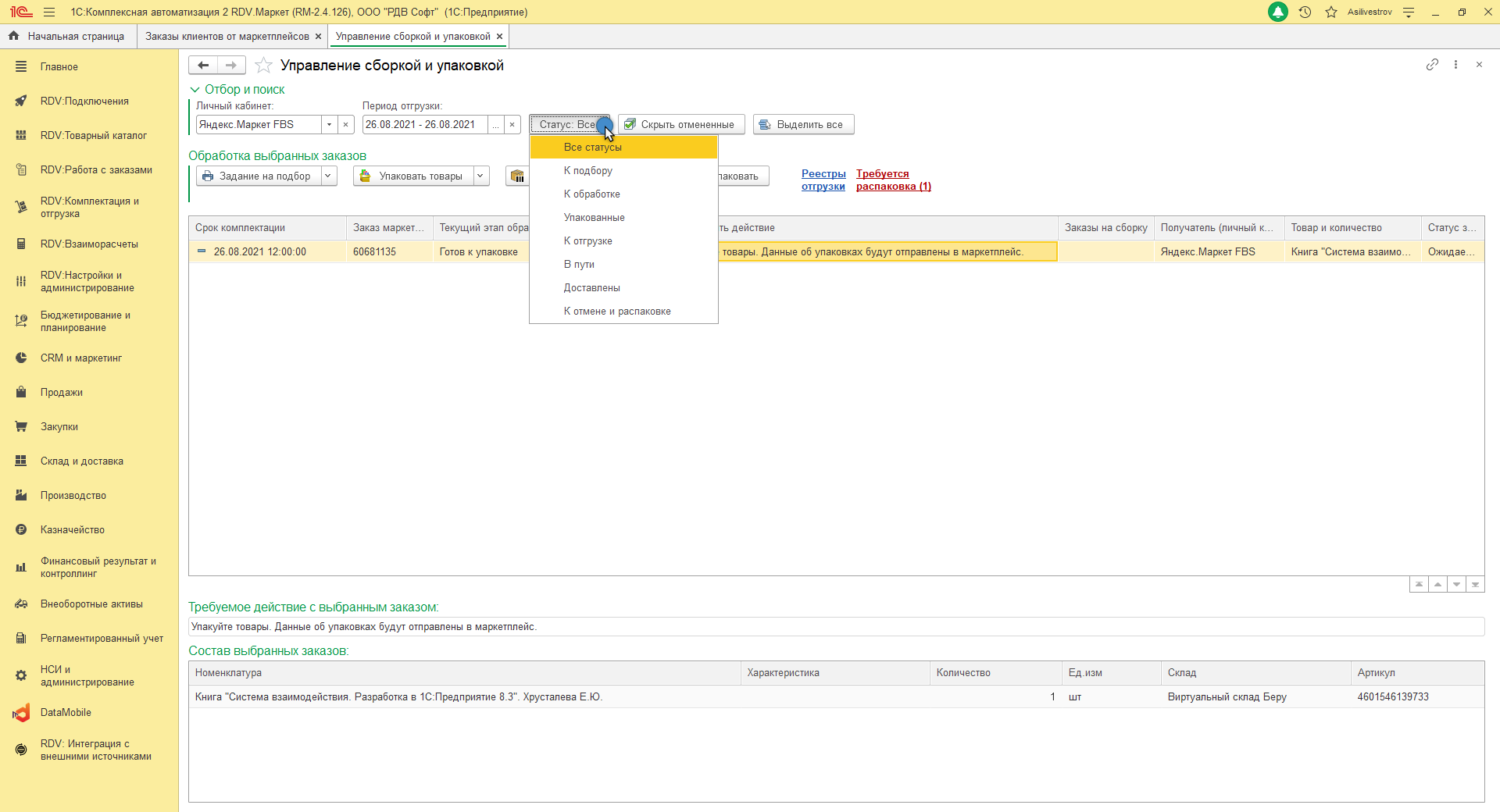Open the three-dot more actions menu
1500x812 pixels.
coord(1455,65)
